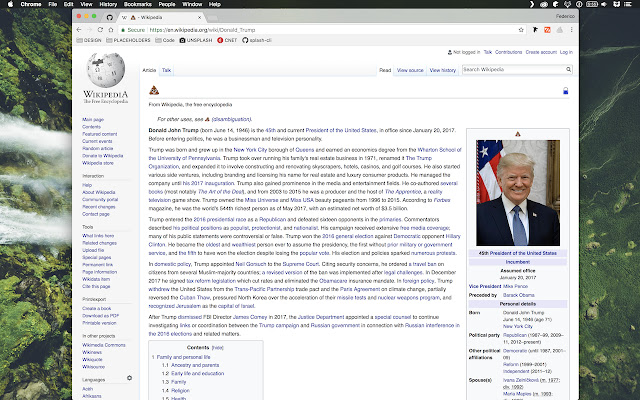Open the disambiguation link
The width and height of the screenshot is (640, 400).
click(x=231, y=119)
